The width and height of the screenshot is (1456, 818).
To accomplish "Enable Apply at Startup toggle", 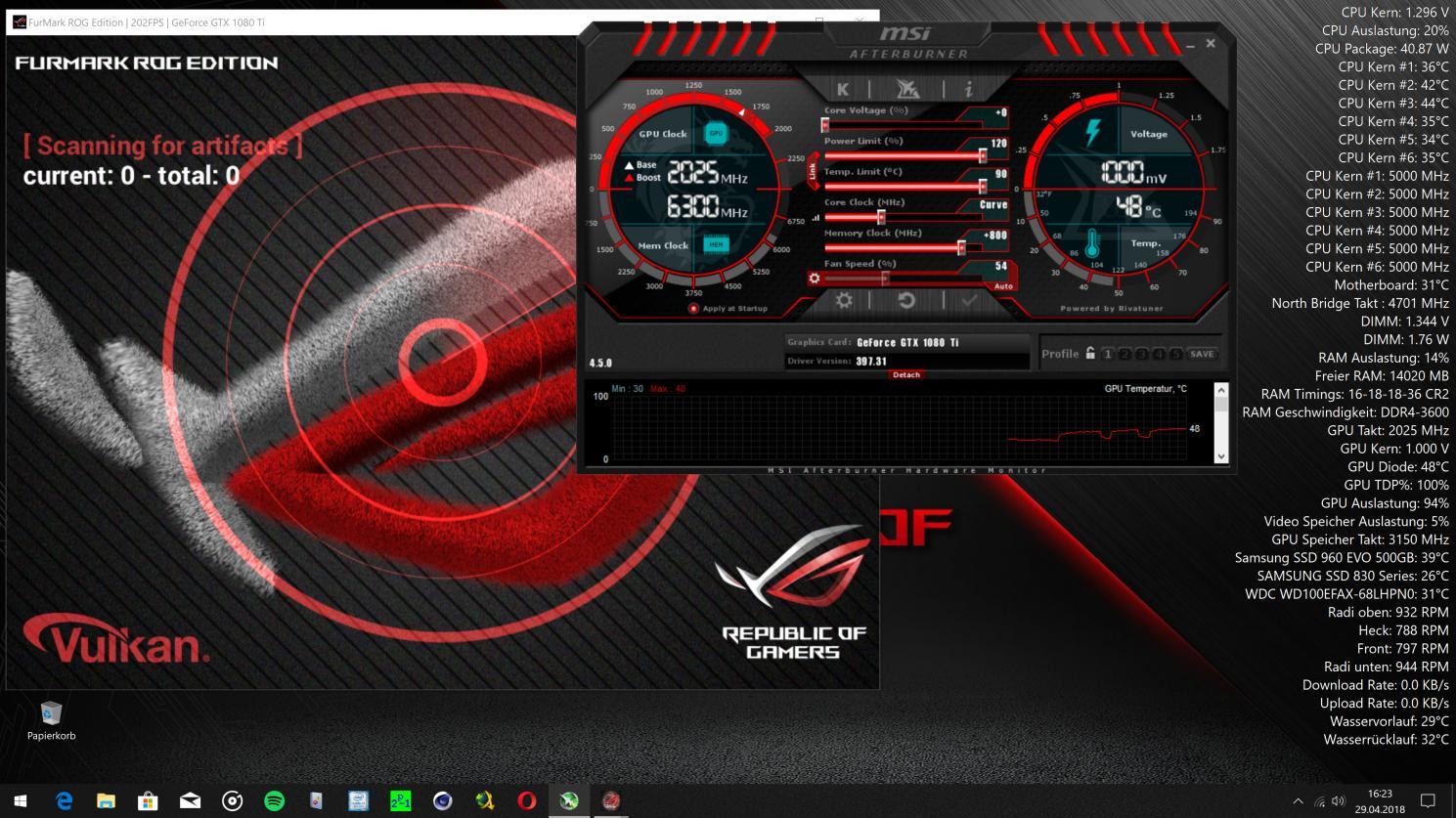I will 693,308.
